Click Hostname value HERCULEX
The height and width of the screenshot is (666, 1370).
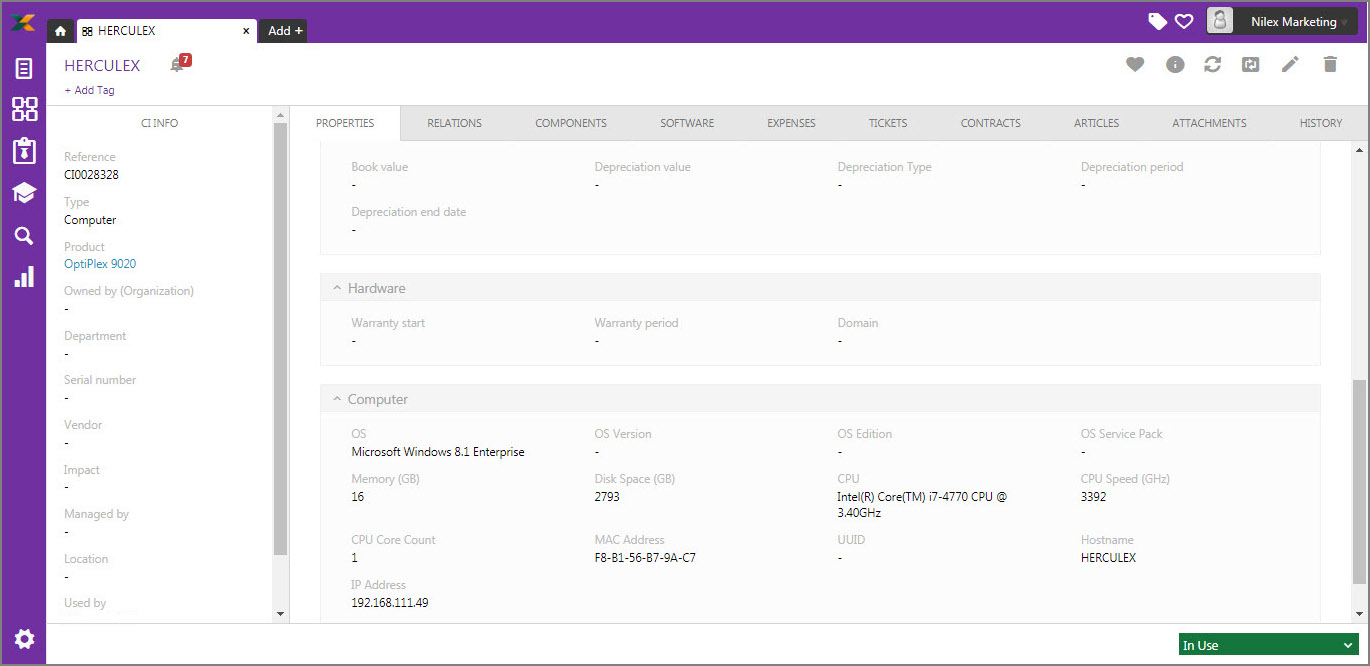pyautogui.click(x=1108, y=557)
